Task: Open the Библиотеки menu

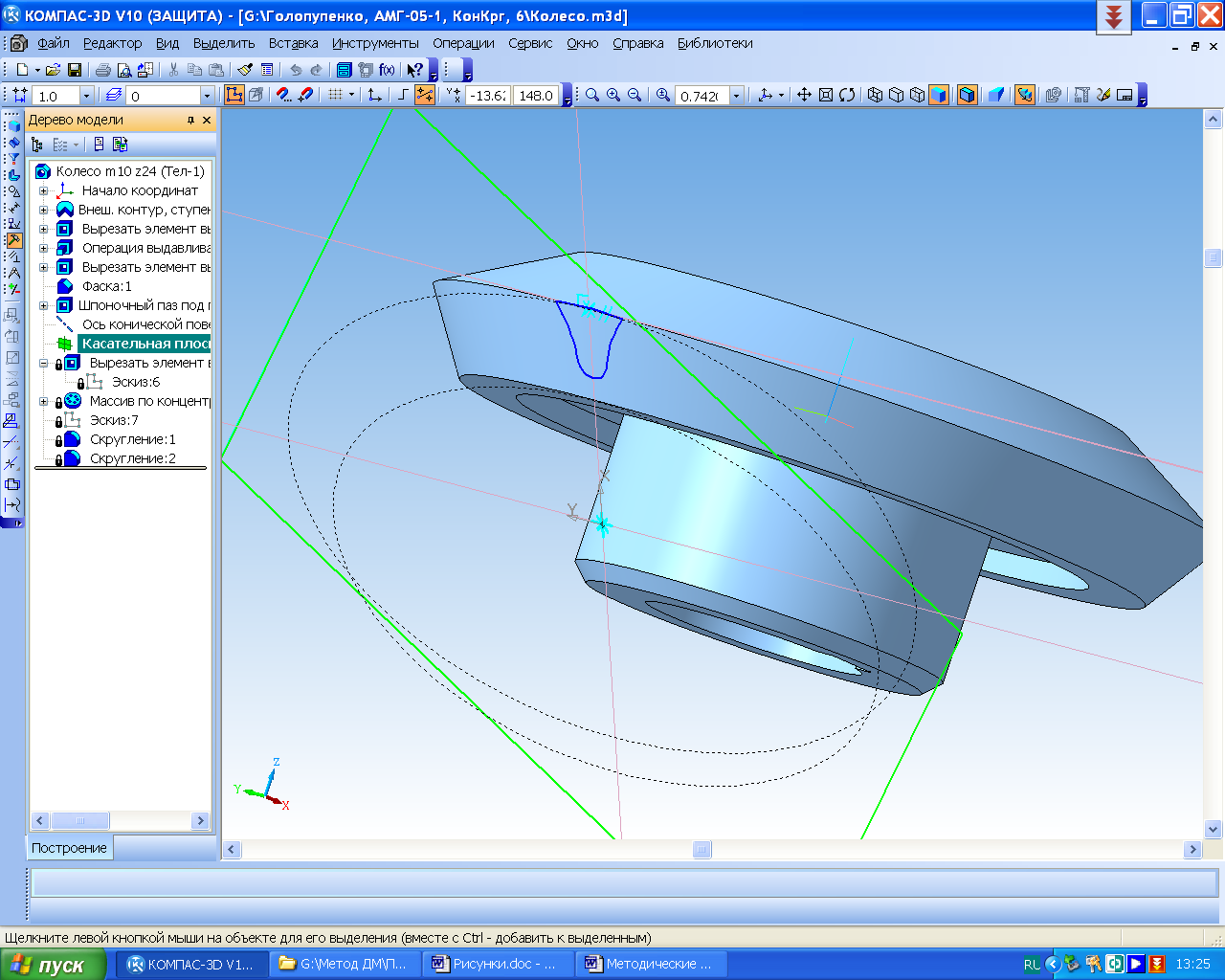Action: click(715, 43)
